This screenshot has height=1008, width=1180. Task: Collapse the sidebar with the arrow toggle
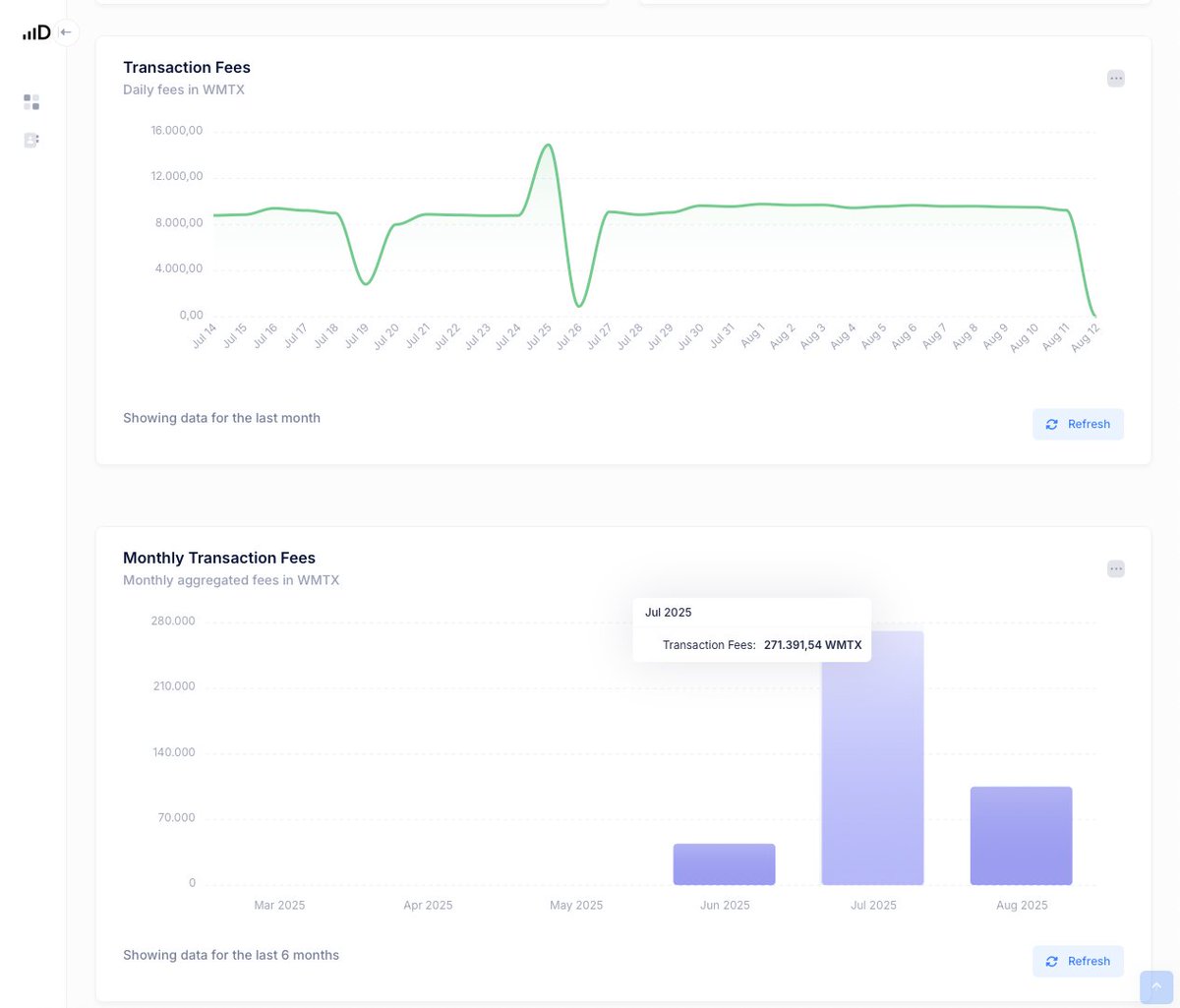(66, 32)
